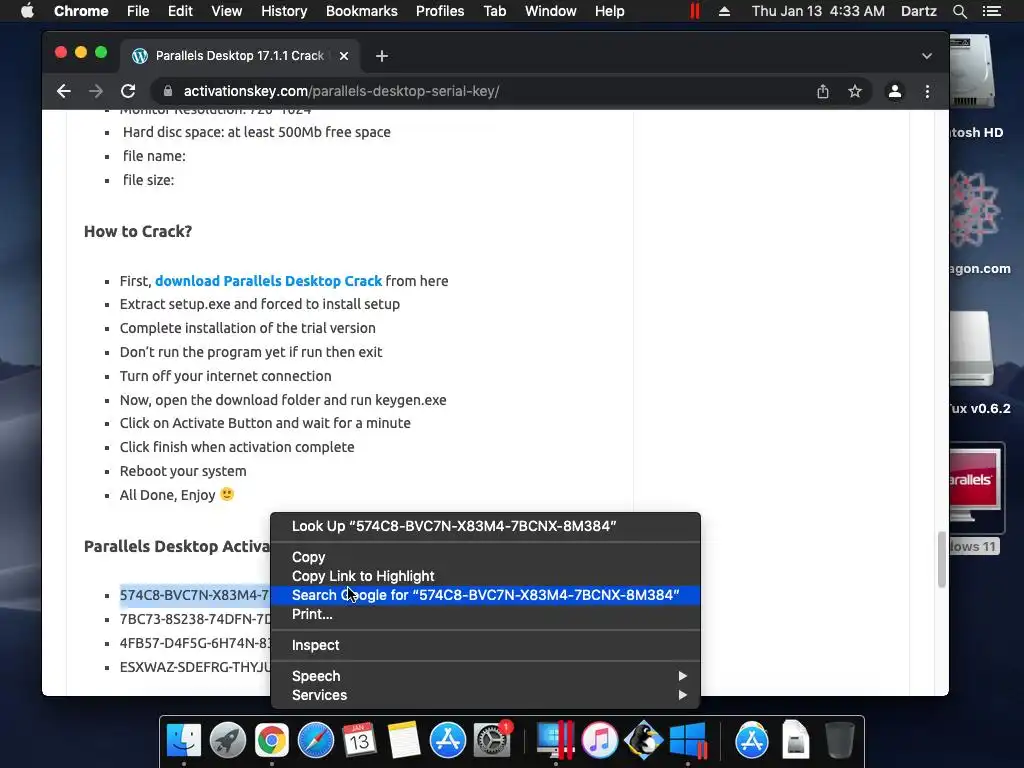Open the Window menu
This screenshot has width=1024, height=768.
click(x=551, y=11)
